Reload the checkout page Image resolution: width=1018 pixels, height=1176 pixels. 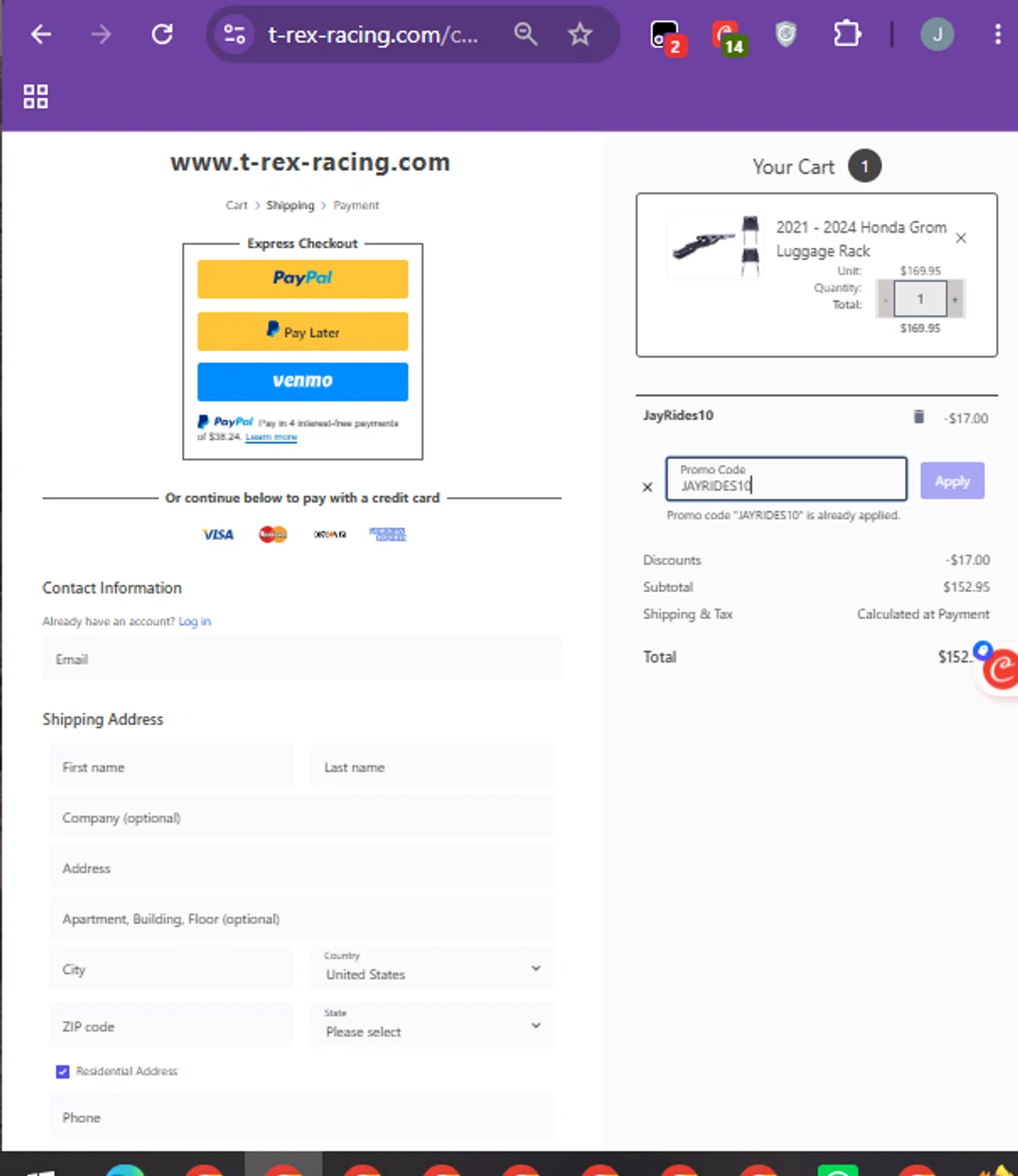(162, 34)
